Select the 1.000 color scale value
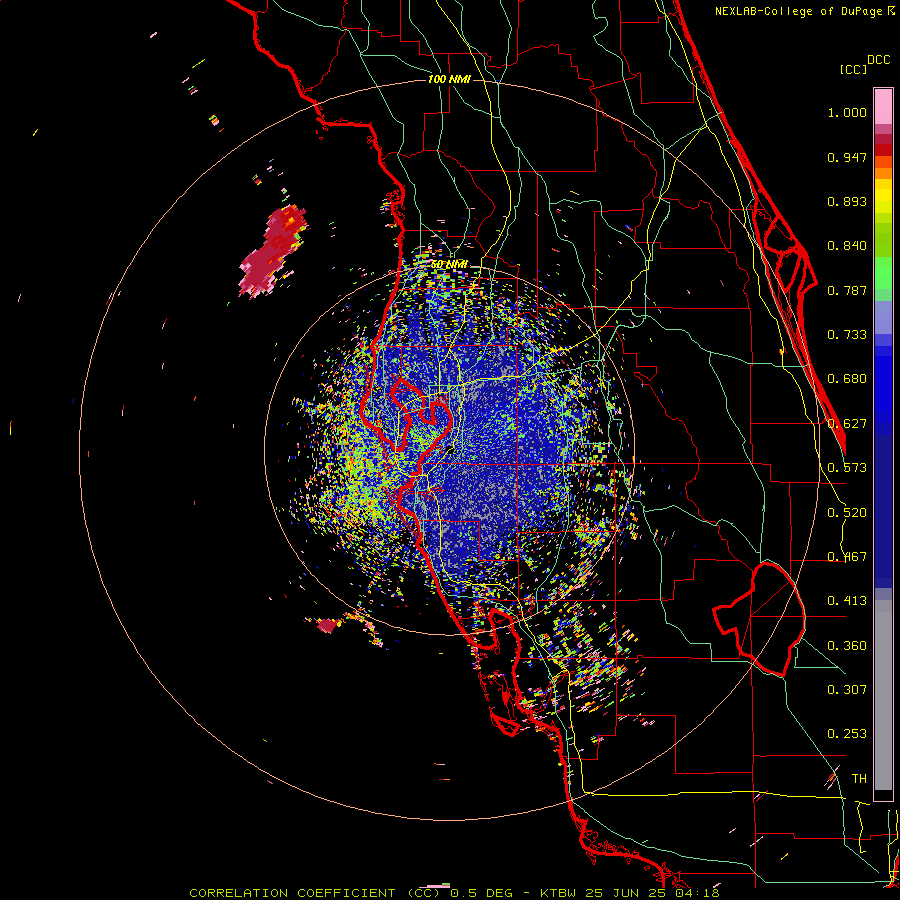 (x=847, y=112)
